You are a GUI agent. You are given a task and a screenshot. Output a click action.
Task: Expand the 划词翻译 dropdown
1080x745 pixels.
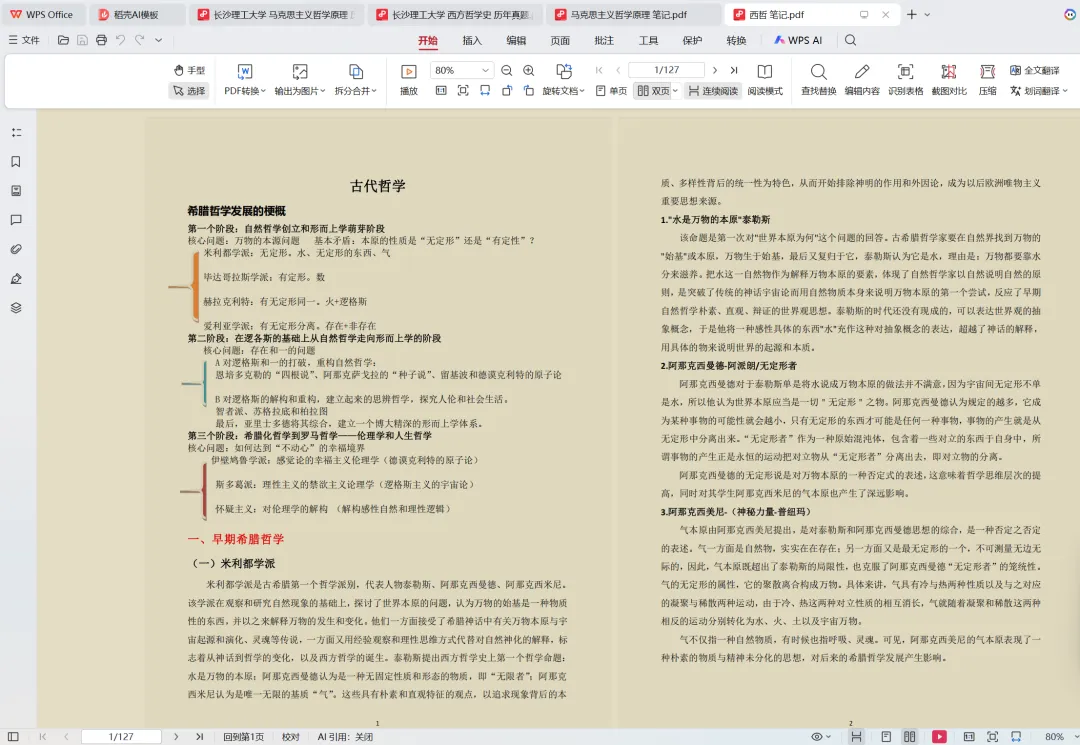(x=1065, y=91)
